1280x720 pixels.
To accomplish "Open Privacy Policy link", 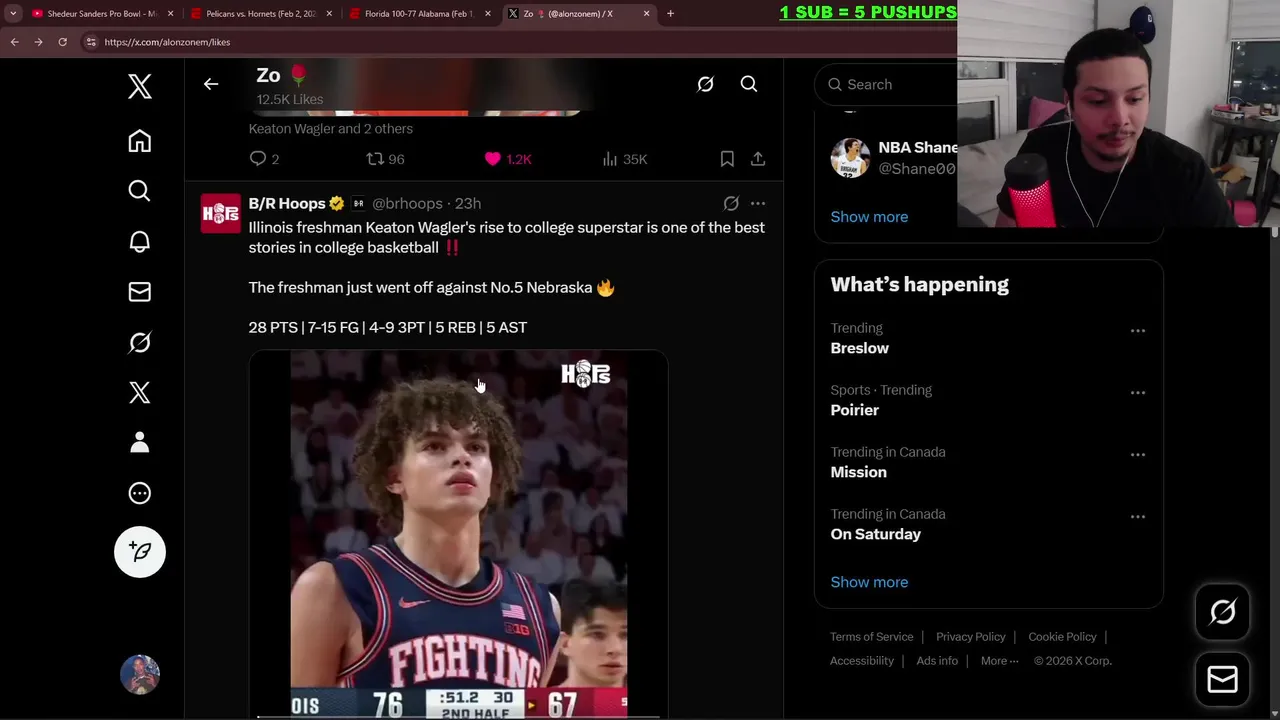I will tap(970, 637).
